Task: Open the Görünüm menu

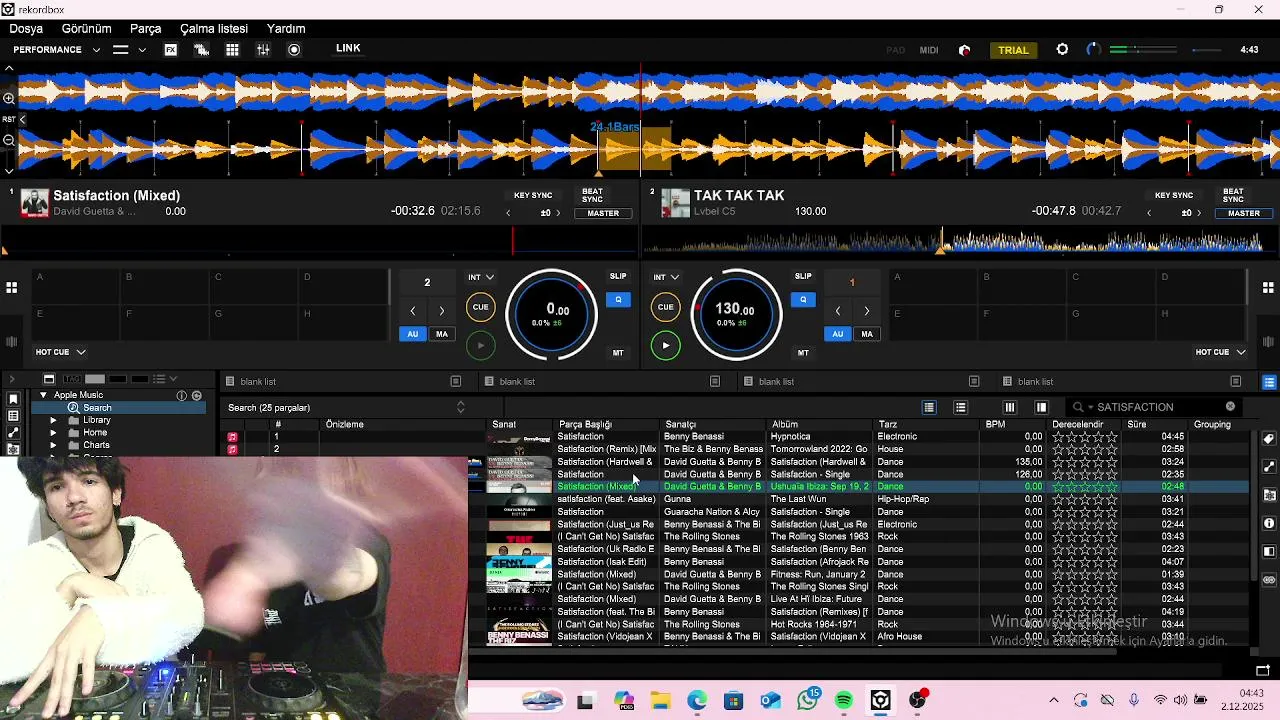Action: coord(86,29)
